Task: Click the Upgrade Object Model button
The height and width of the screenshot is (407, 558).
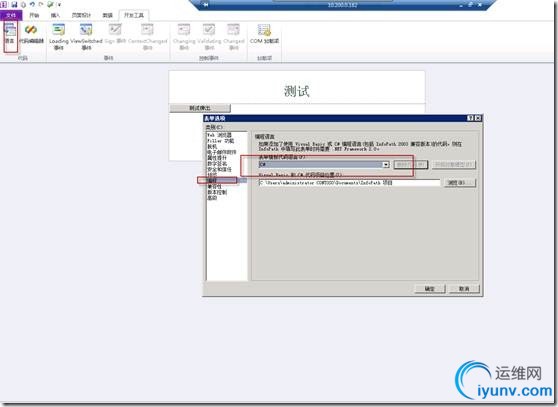Action: coord(454,165)
